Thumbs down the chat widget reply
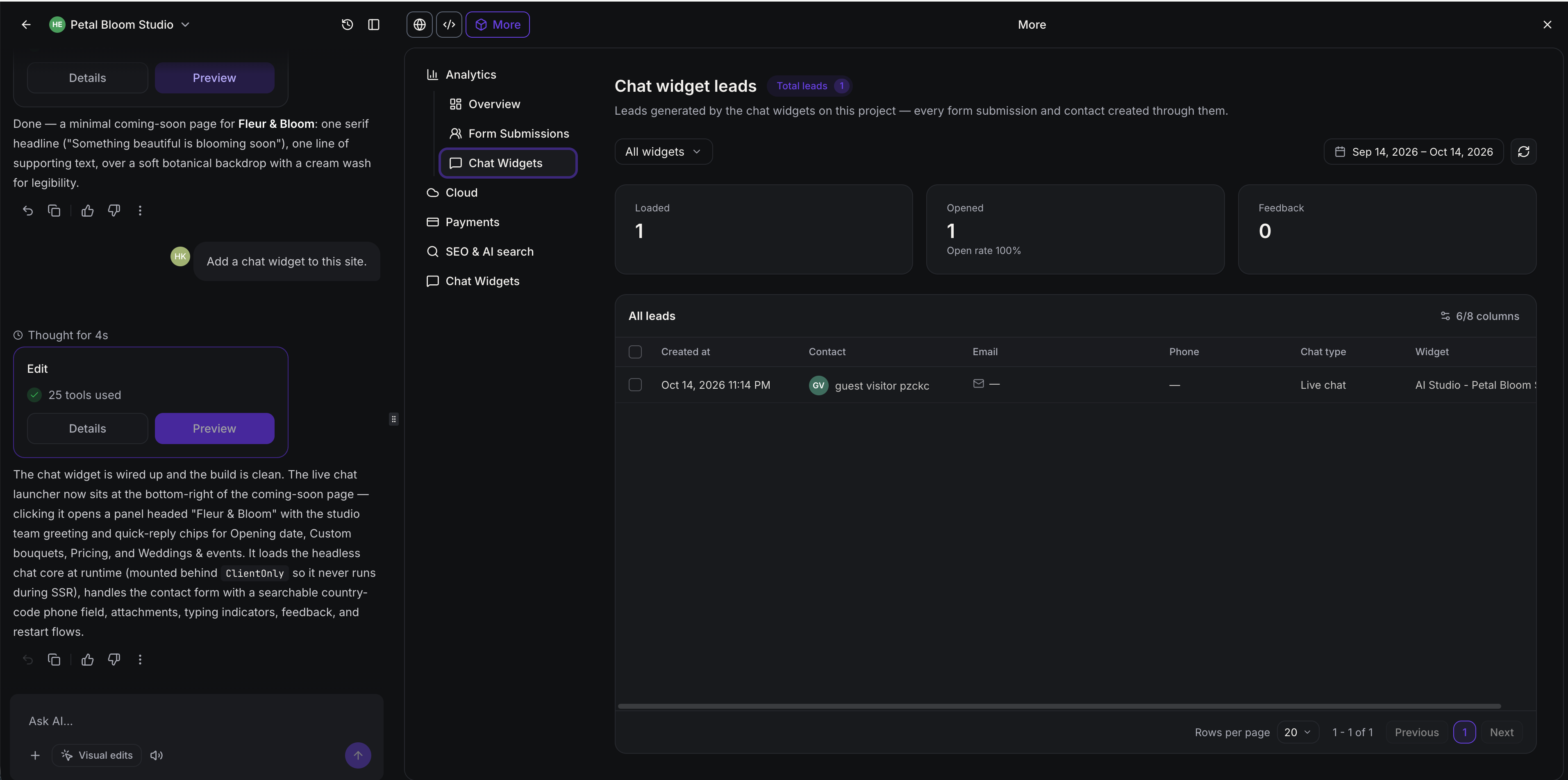The image size is (1568, 780). [114, 660]
